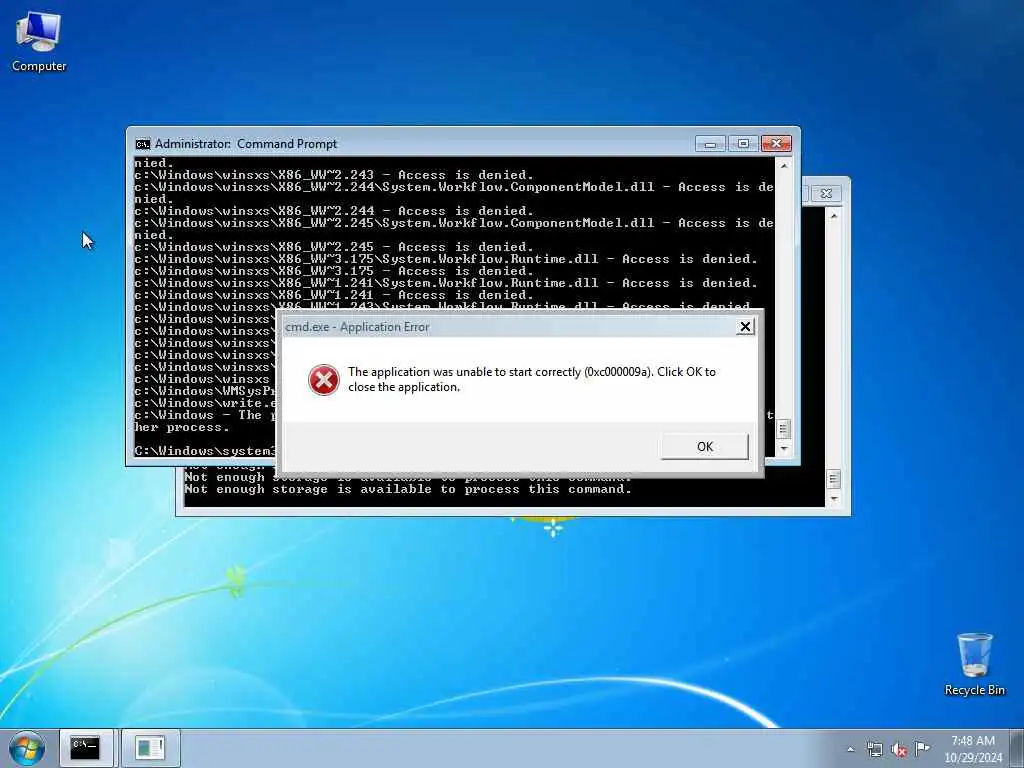1024x768 pixels.
Task: Click the 'her process.' console line
Action: pos(182,428)
